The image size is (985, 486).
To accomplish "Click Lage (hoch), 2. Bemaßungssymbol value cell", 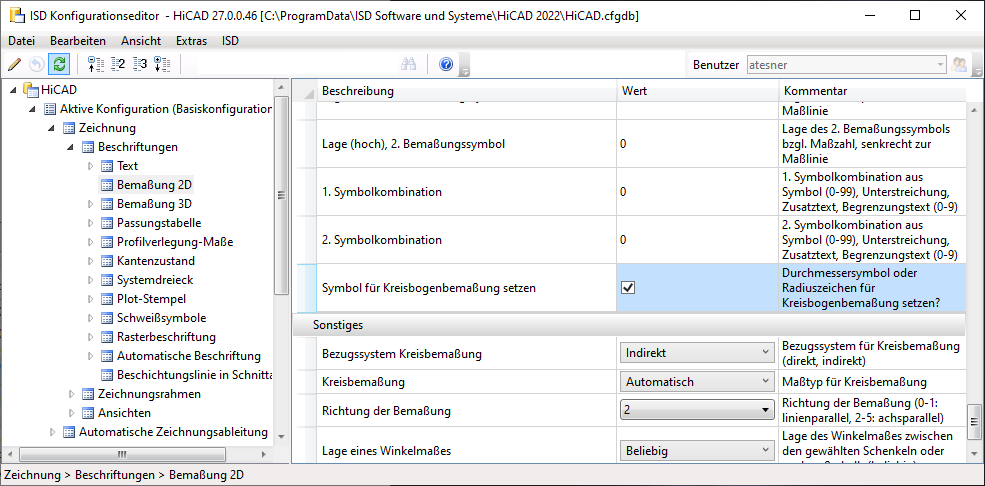I will [x=697, y=143].
